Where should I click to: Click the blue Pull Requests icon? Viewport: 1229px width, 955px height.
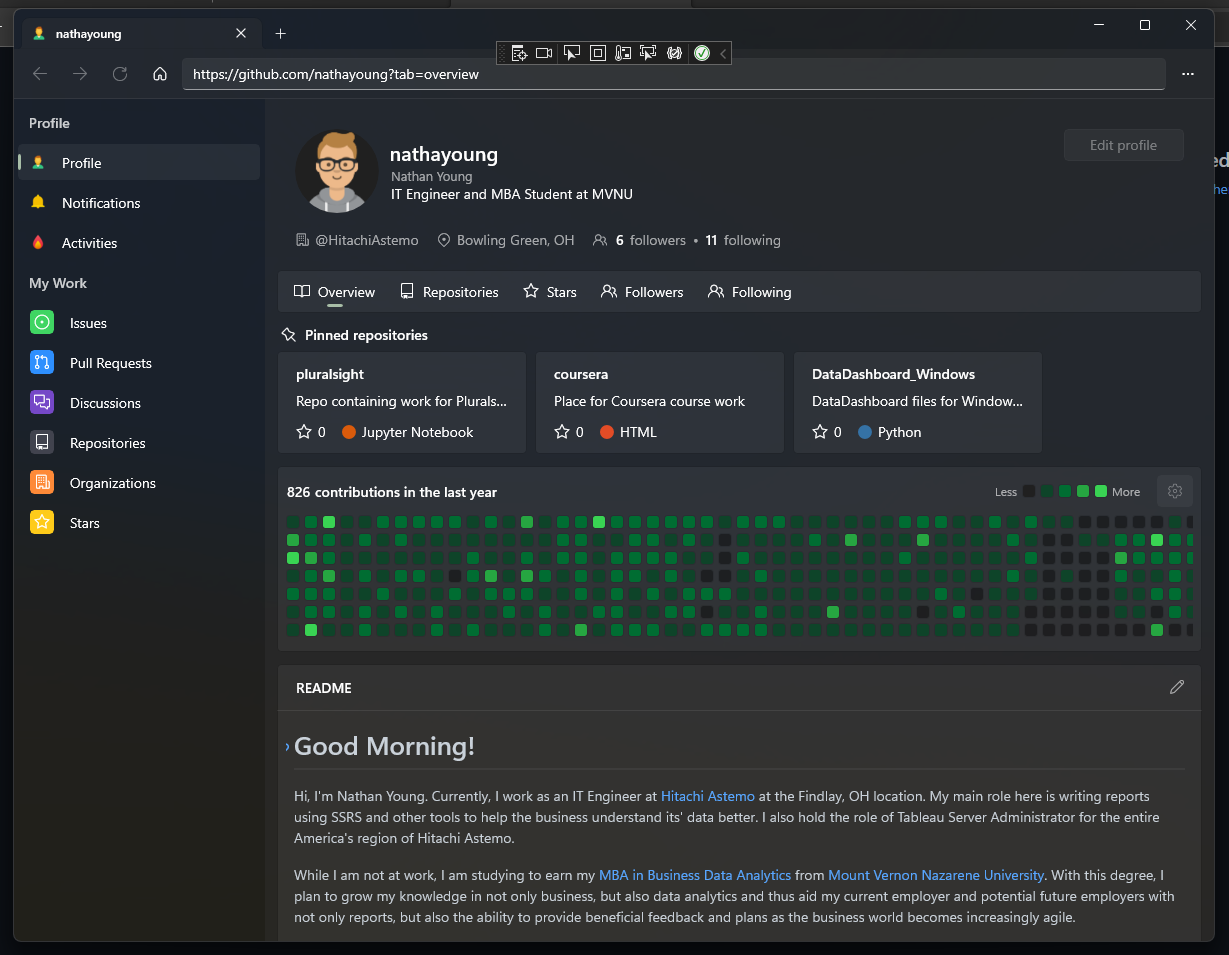(x=42, y=362)
